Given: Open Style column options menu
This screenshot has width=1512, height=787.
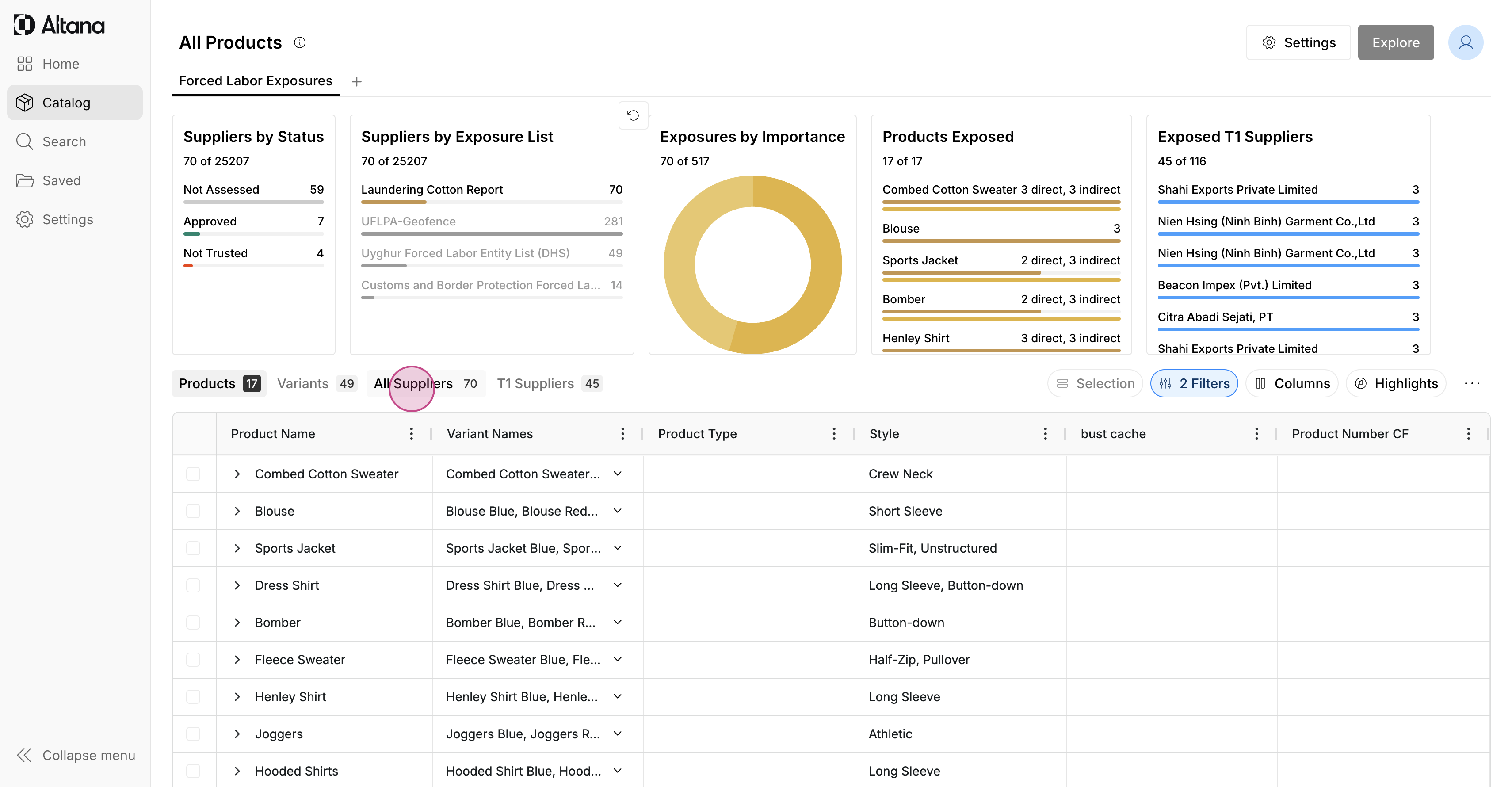Looking at the screenshot, I should 1045,434.
